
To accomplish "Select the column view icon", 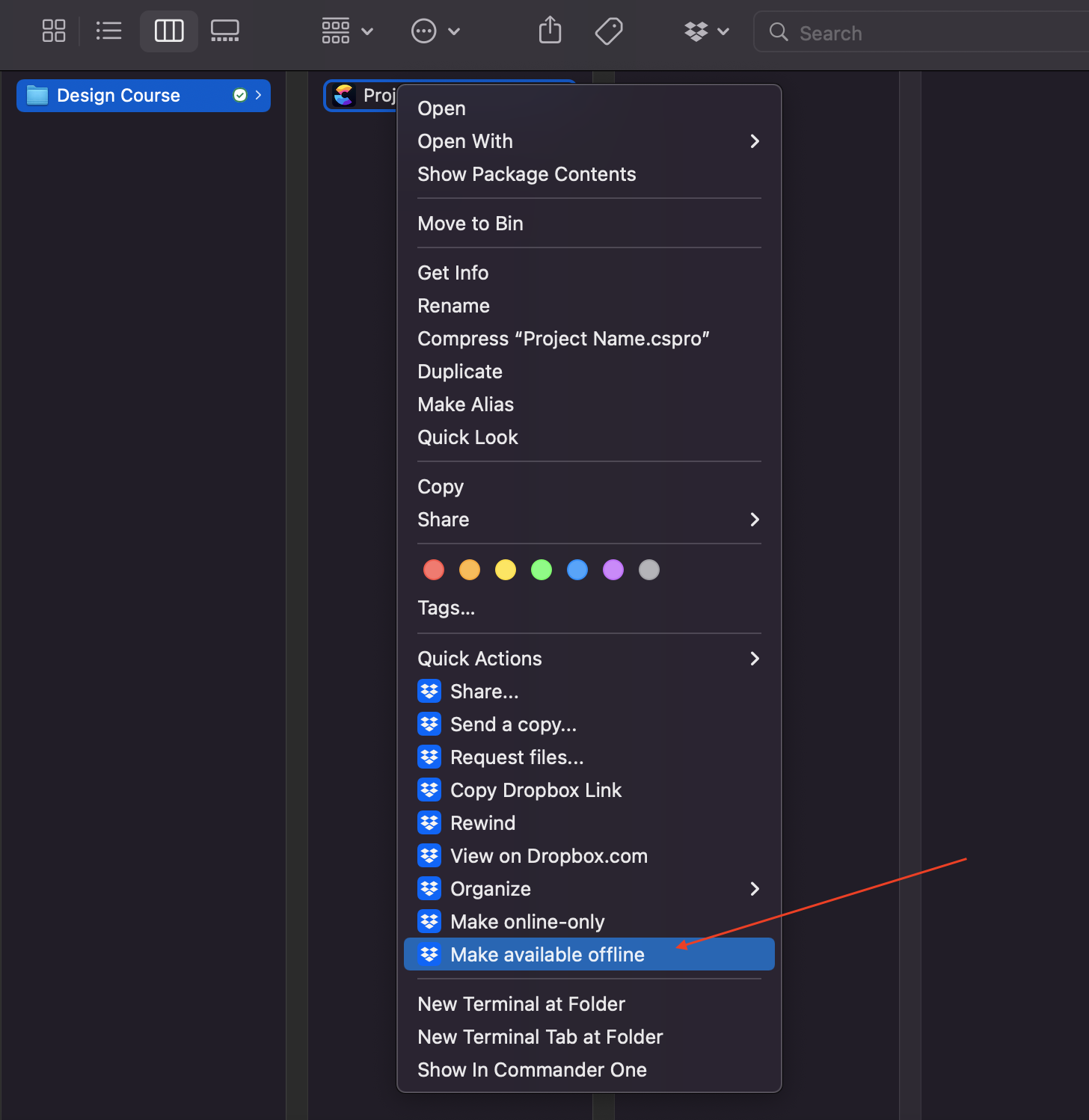I will [169, 31].
